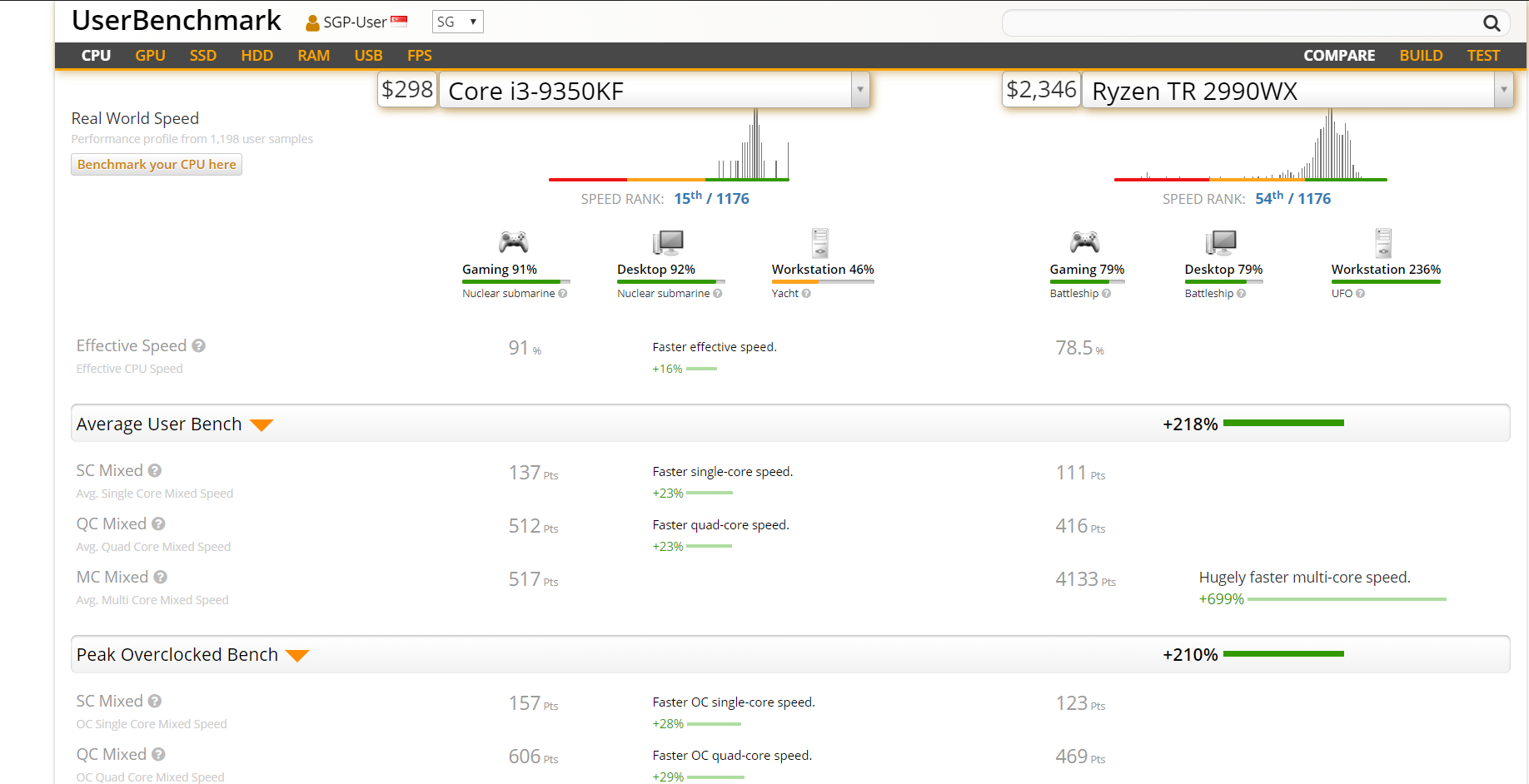Open the RAM tab
This screenshot has height=784, width=1529.
point(313,56)
